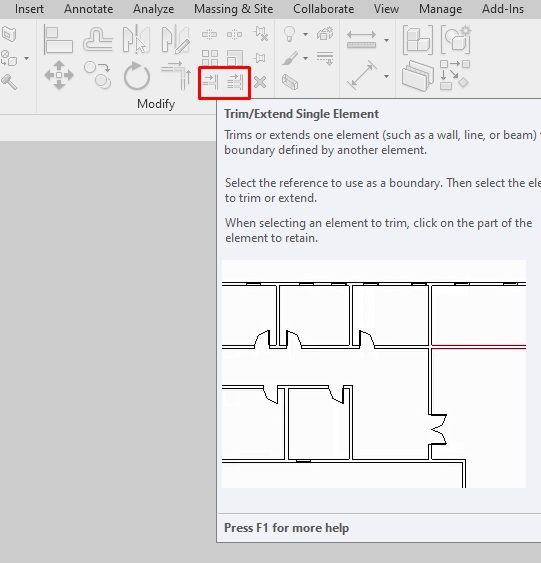
Task: Expand the Override Graphics paintbrush dropdown
Action: click(305, 58)
